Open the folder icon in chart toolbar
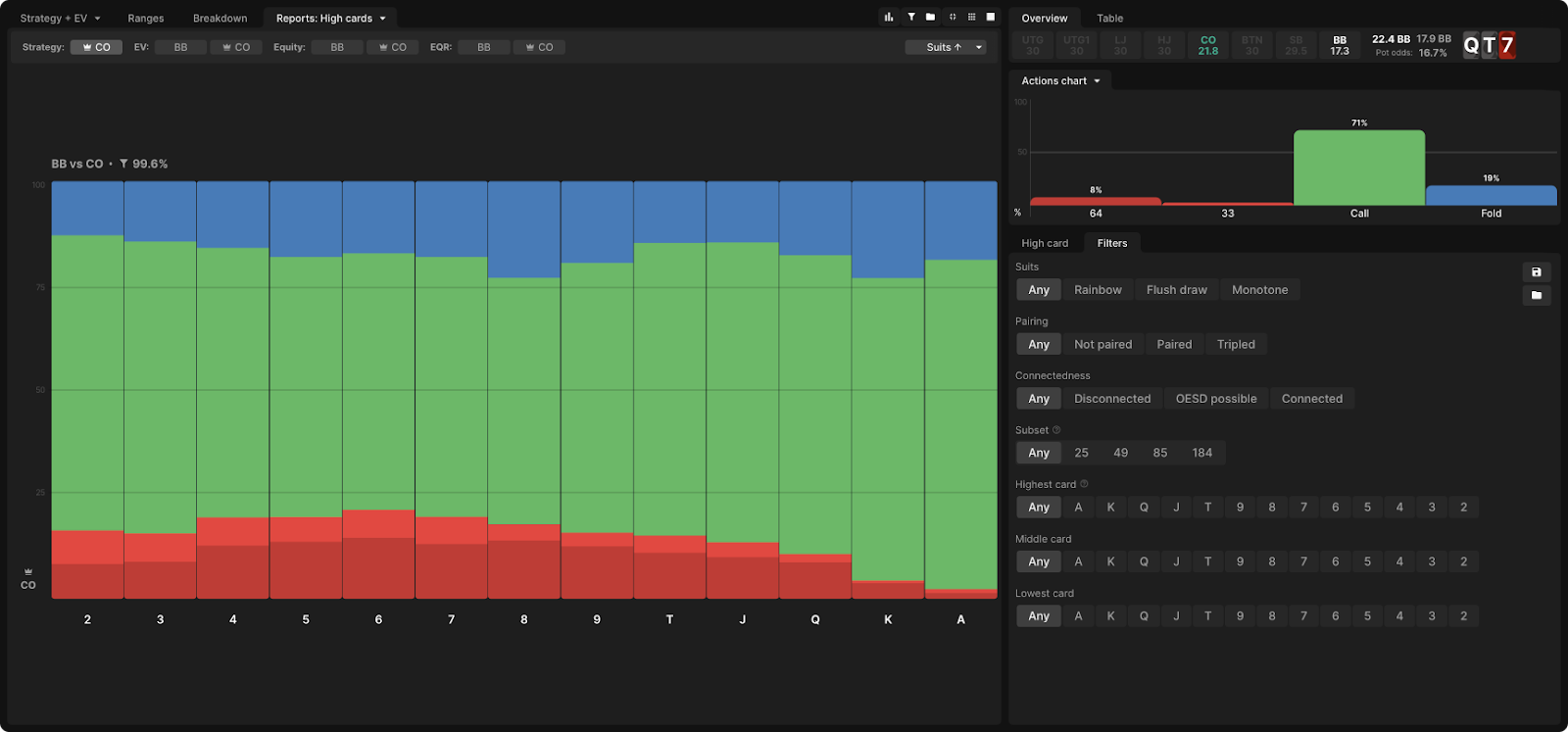The width and height of the screenshot is (1568, 732). point(930,17)
